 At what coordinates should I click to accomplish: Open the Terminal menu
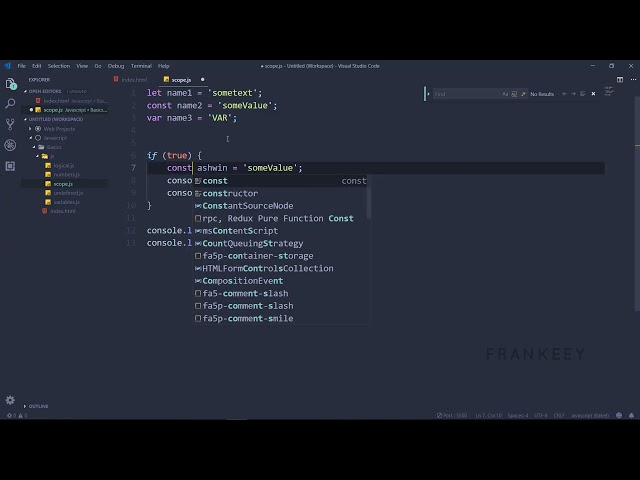141,66
